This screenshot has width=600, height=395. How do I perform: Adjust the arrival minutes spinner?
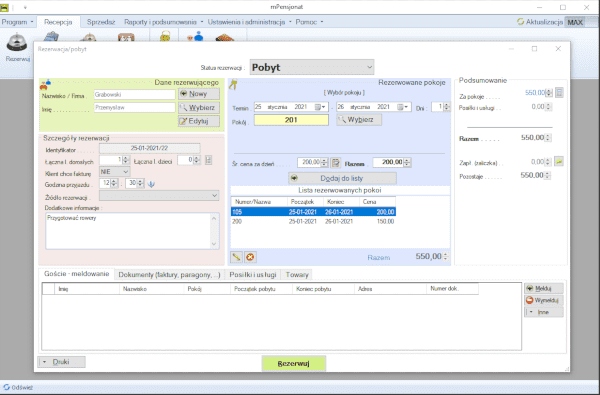click(140, 183)
